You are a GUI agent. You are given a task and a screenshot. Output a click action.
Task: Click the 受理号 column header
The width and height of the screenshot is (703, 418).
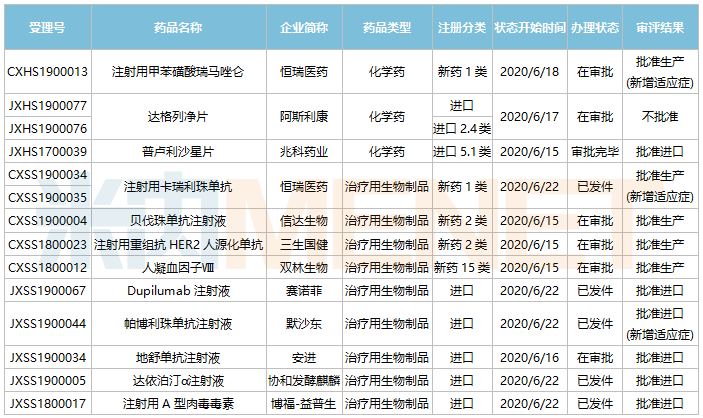[x=48, y=27]
